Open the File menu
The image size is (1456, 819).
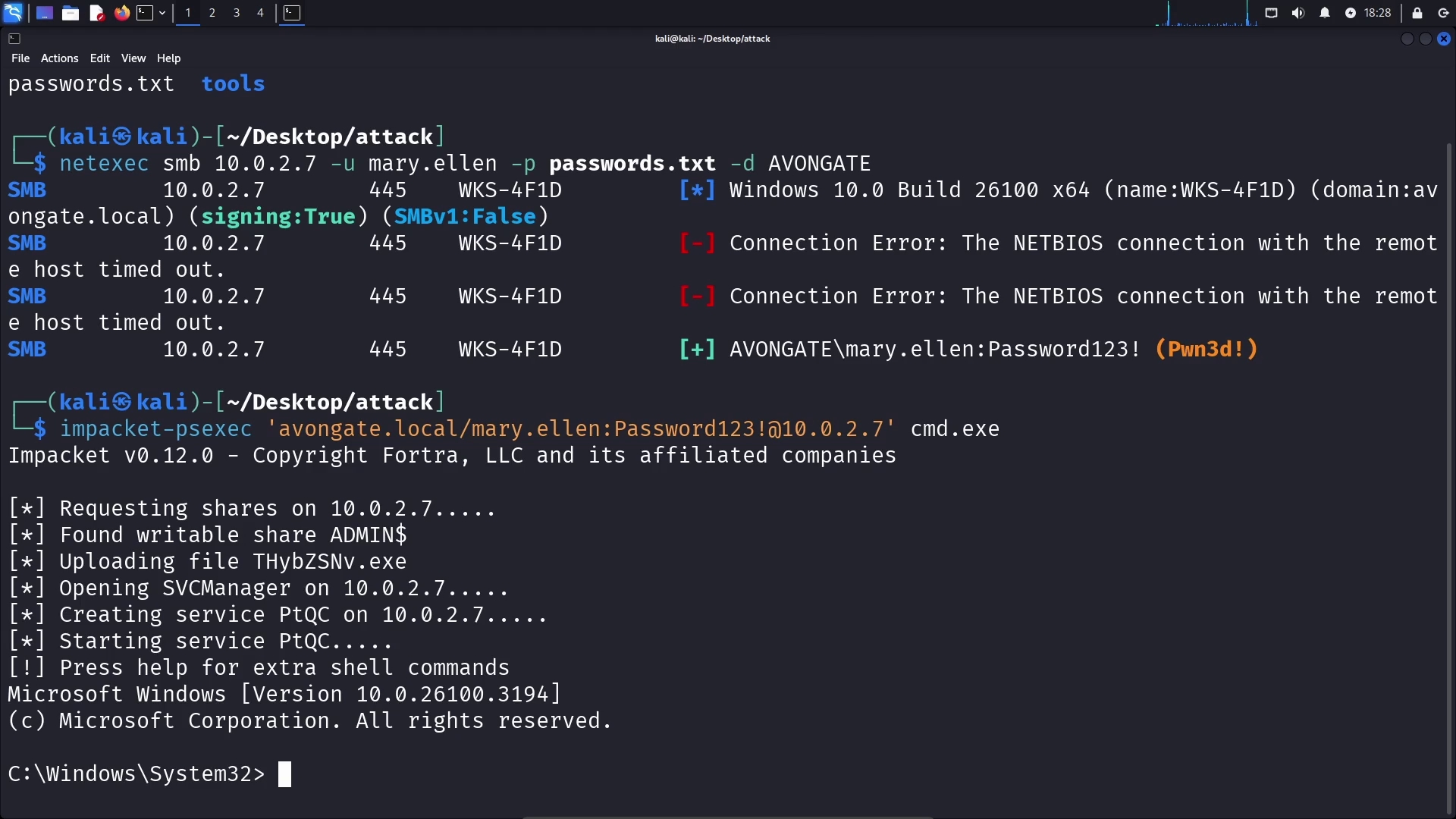click(20, 58)
